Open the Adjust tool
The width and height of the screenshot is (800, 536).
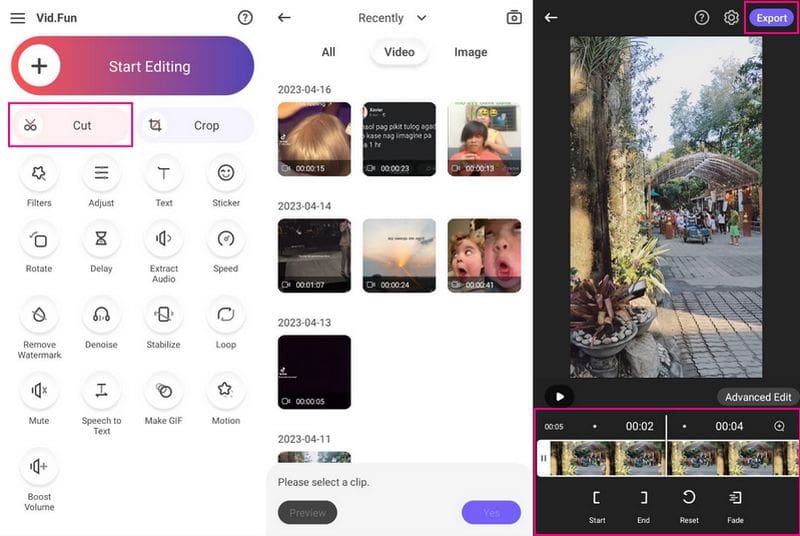[101, 182]
